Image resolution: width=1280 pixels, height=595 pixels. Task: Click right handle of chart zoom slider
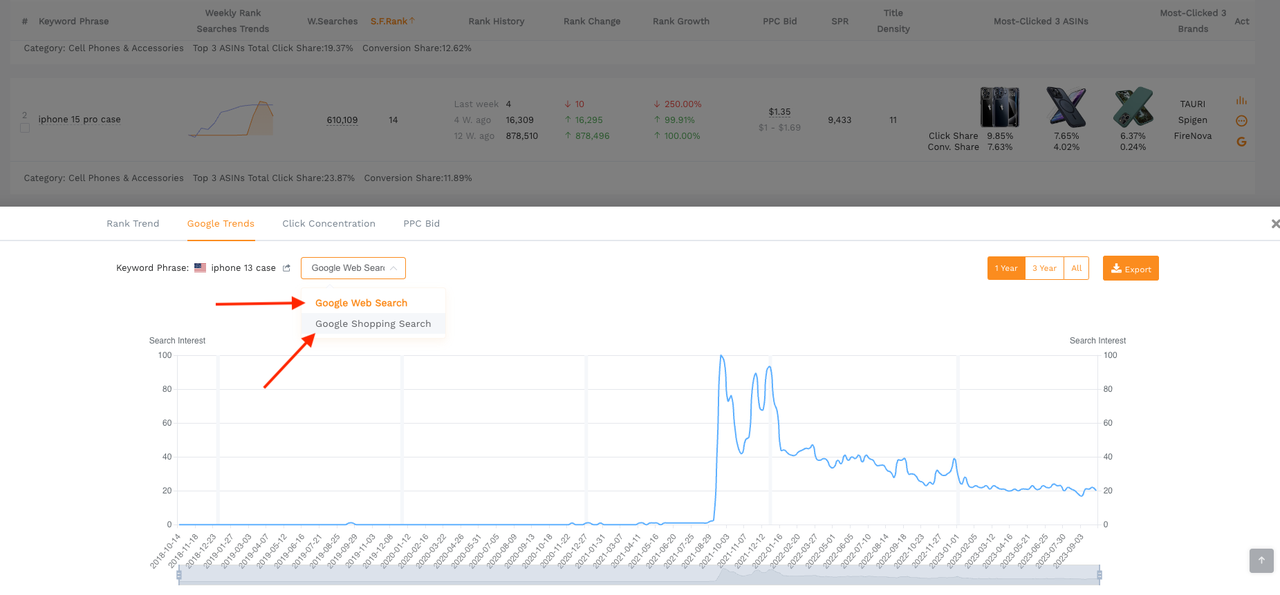1099,575
